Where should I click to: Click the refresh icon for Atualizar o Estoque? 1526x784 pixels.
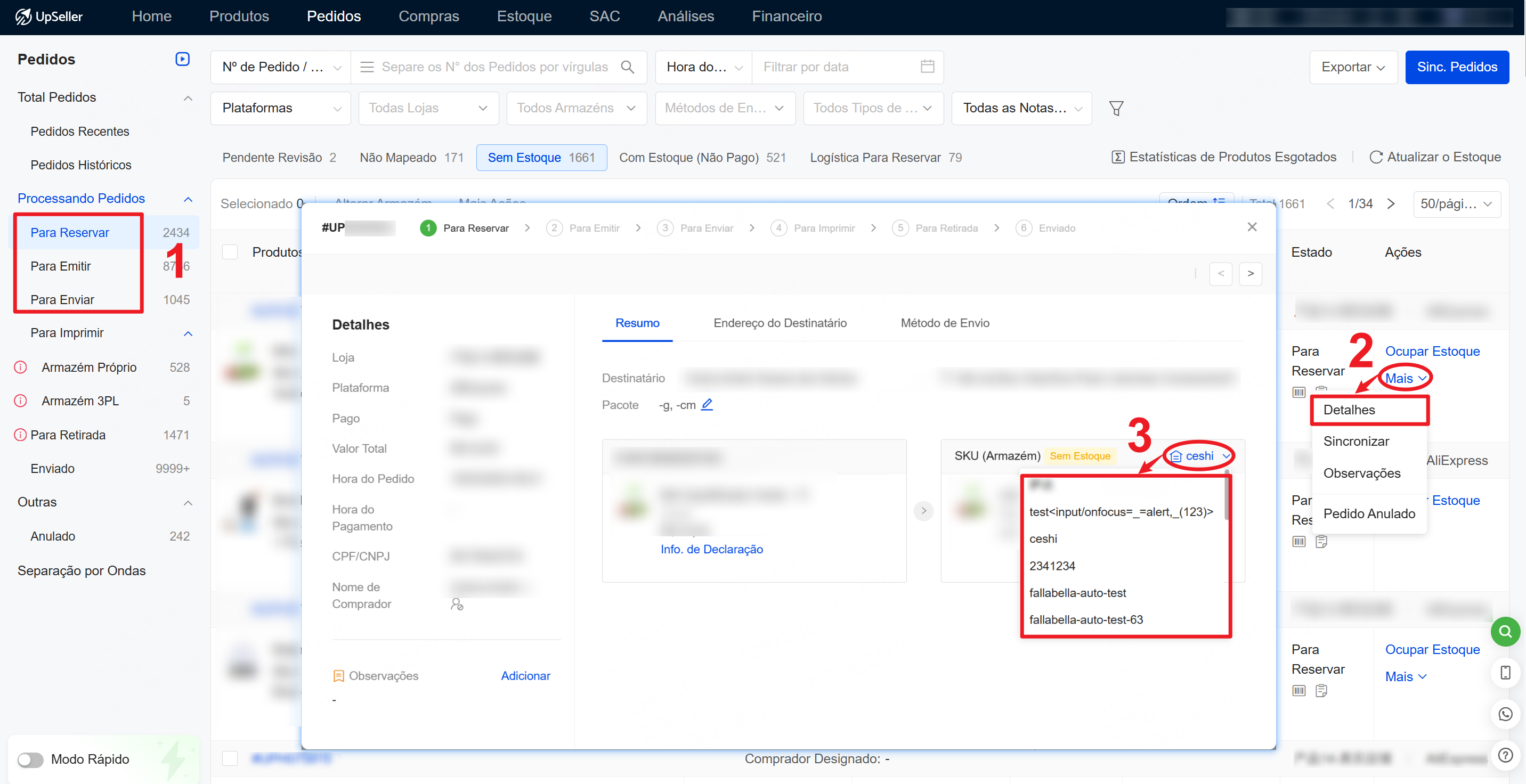[1377, 157]
